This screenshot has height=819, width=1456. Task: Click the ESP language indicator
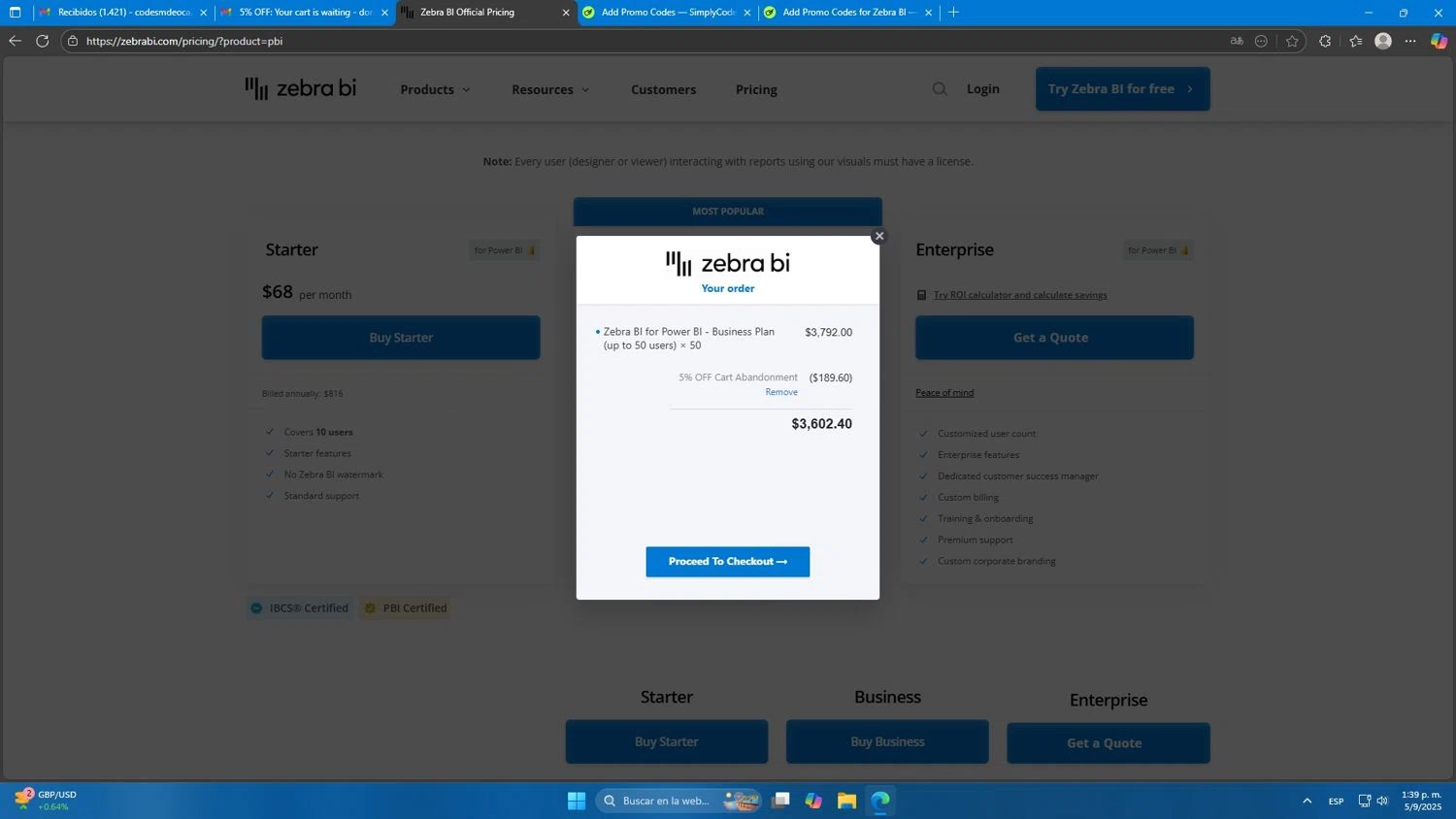coord(1337,801)
